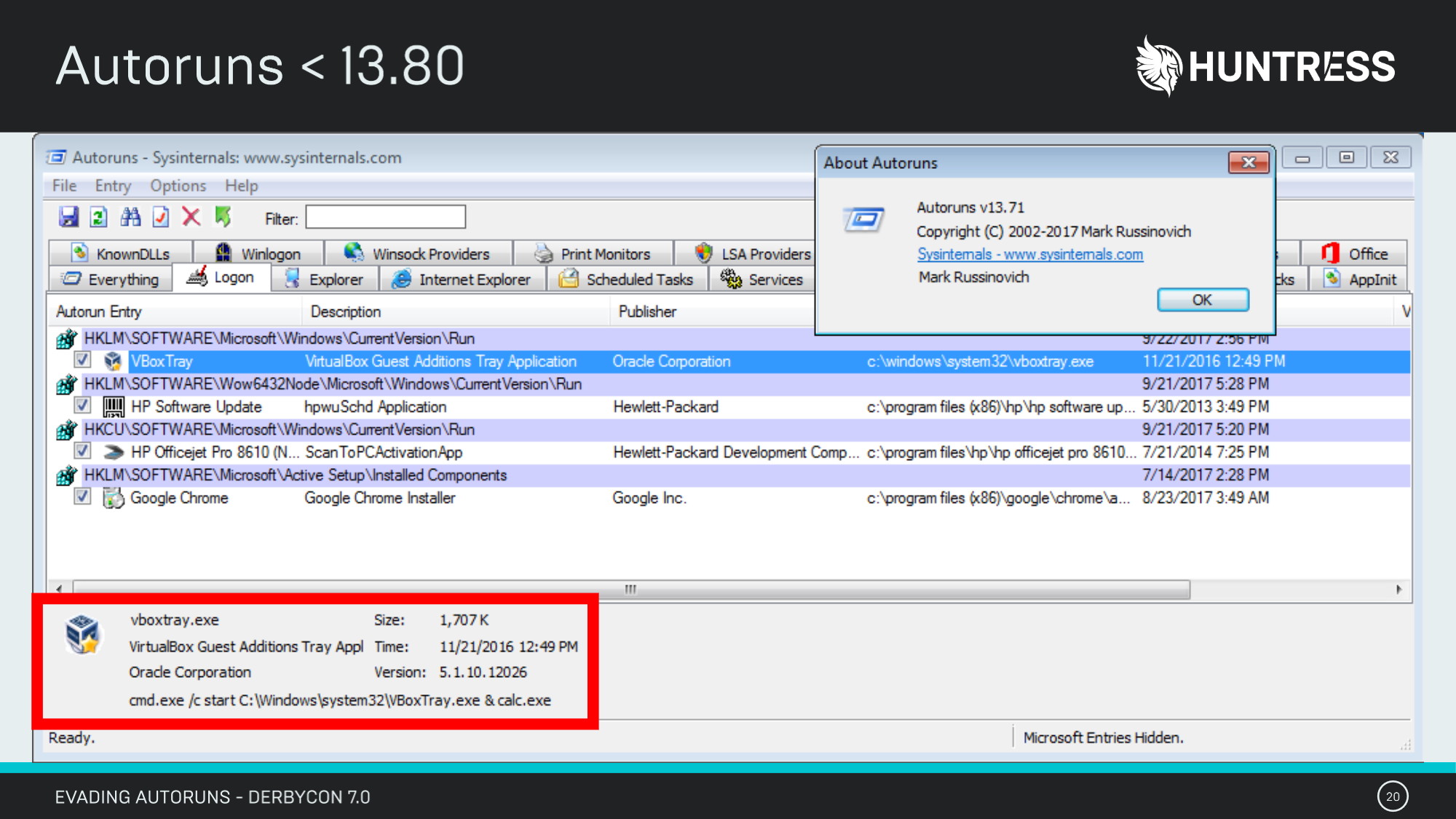Screen dimensions: 1456x819
Task: Click the HP Officejet Pro arrow icon
Action: point(113,452)
